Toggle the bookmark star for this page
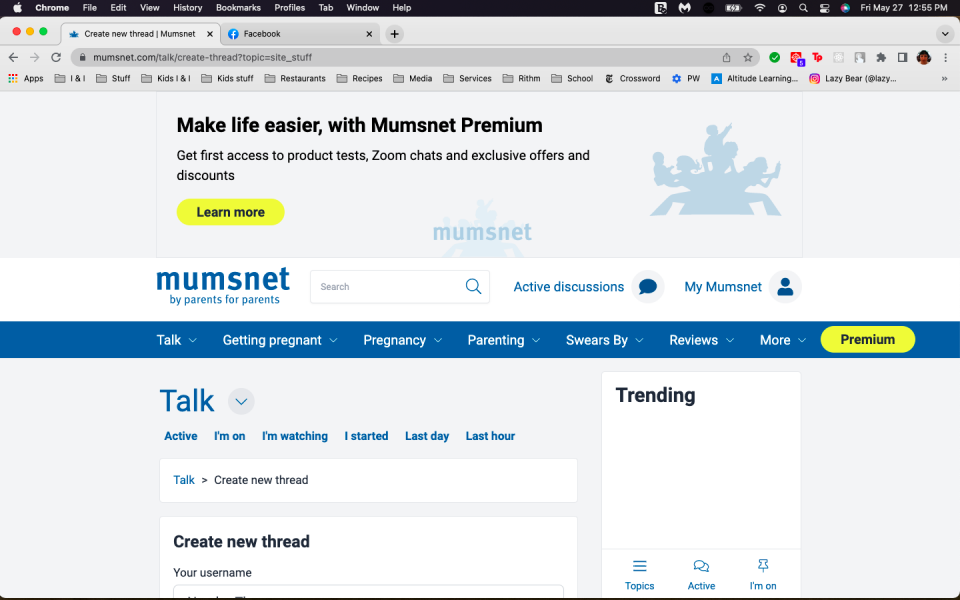 coord(748,59)
